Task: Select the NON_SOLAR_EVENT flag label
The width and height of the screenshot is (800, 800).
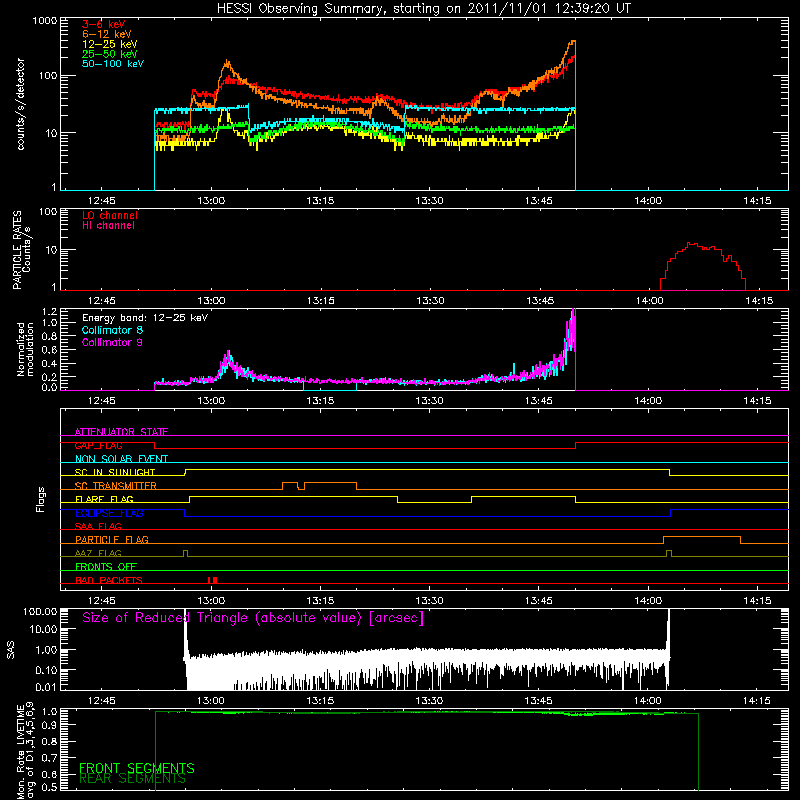Action: pos(121,459)
